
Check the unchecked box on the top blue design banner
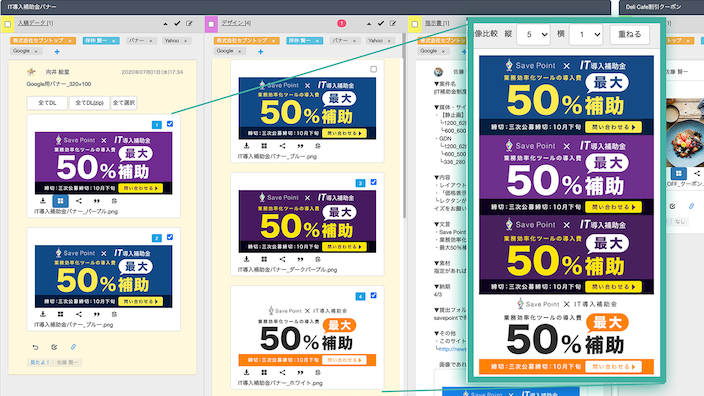(x=374, y=69)
